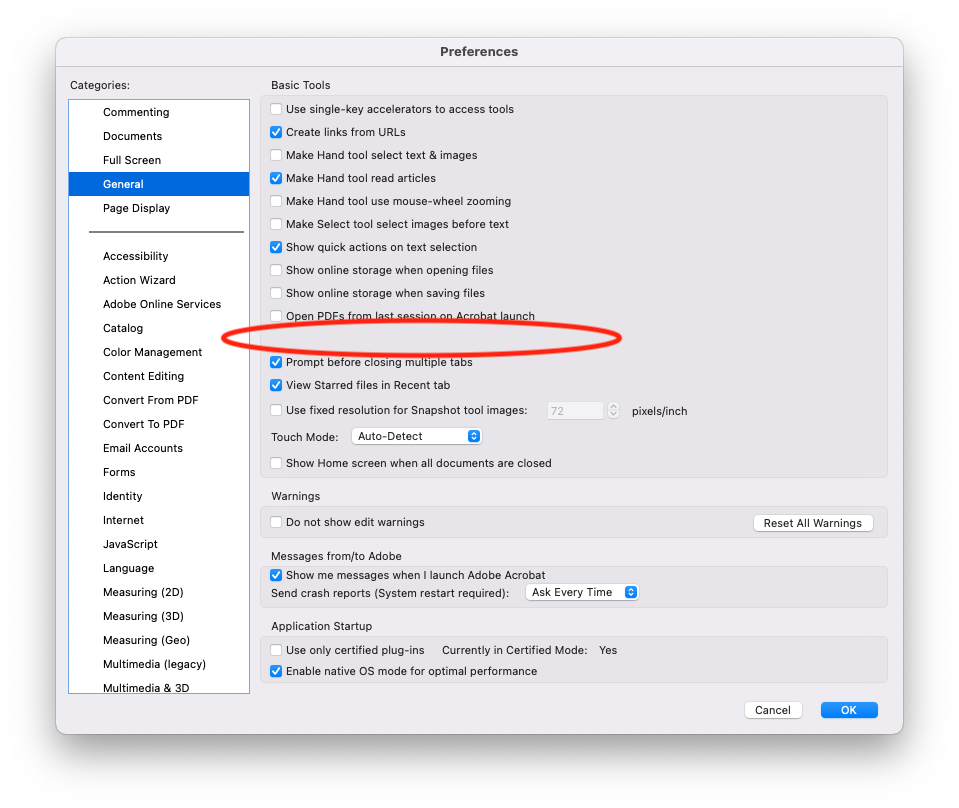Check Do not show edit warnings
Image resolution: width=959 pixels, height=808 pixels.
tap(276, 522)
